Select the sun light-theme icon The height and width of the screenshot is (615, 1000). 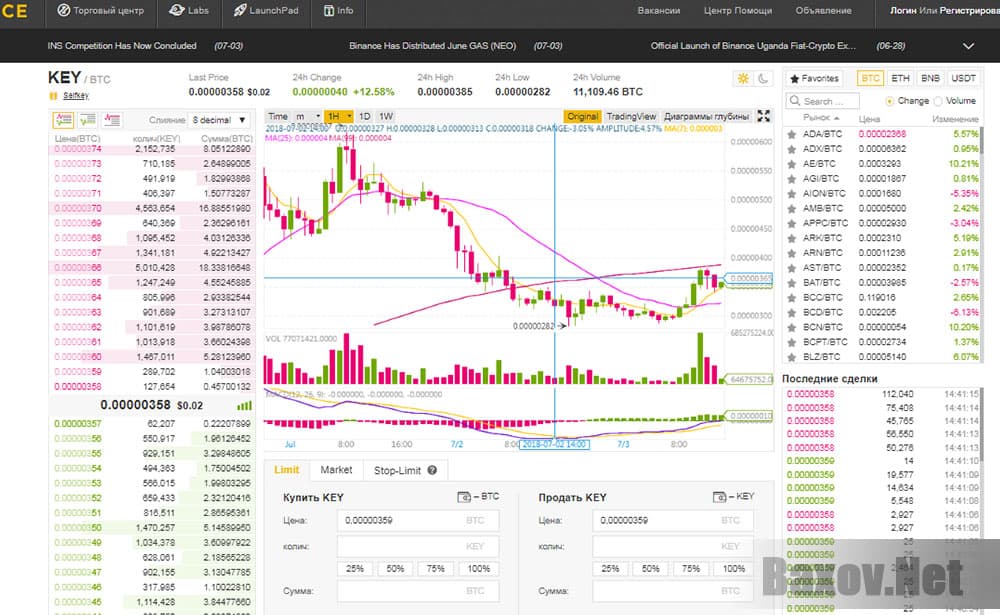(x=742, y=76)
